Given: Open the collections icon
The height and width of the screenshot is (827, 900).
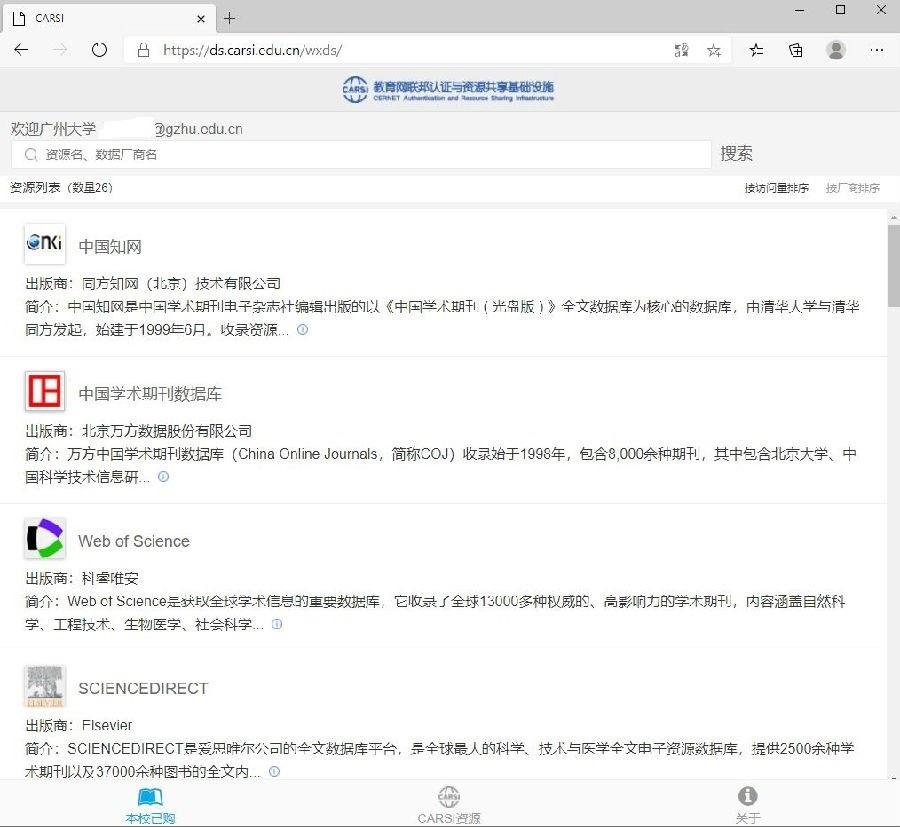Looking at the screenshot, I should tap(796, 51).
